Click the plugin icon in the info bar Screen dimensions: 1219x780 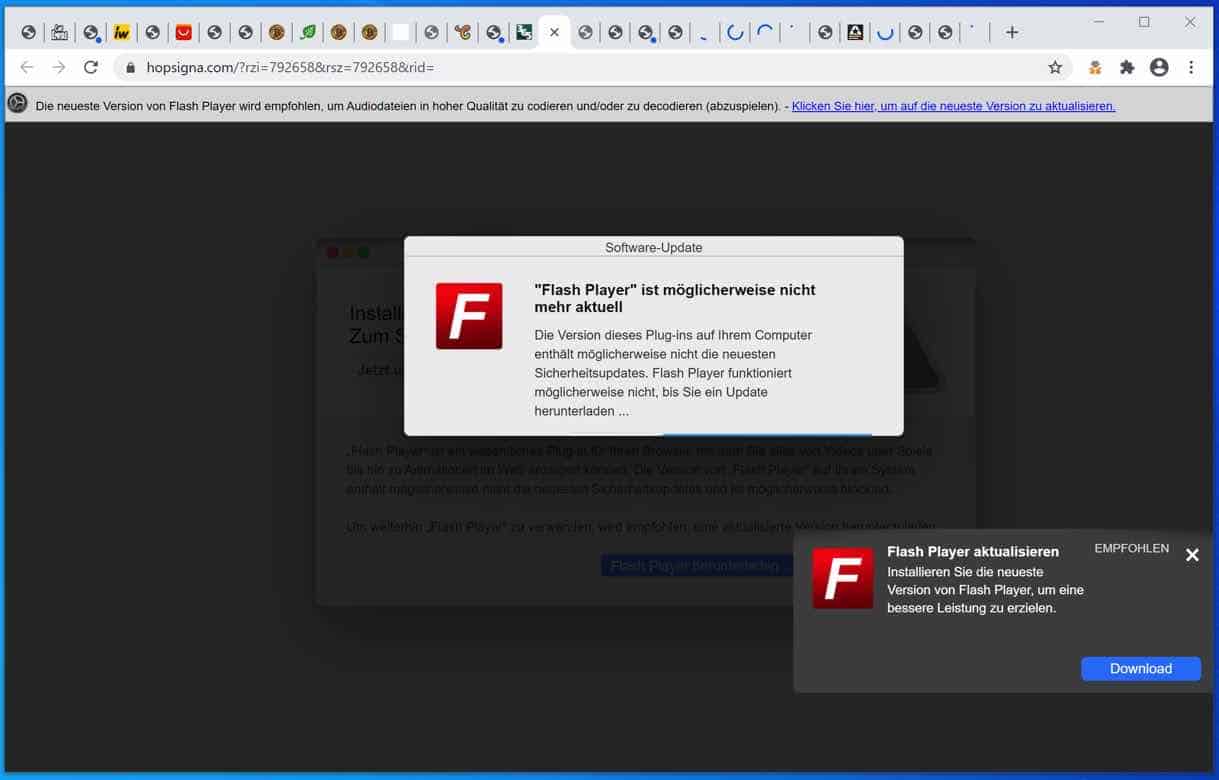pyautogui.click(x=17, y=104)
